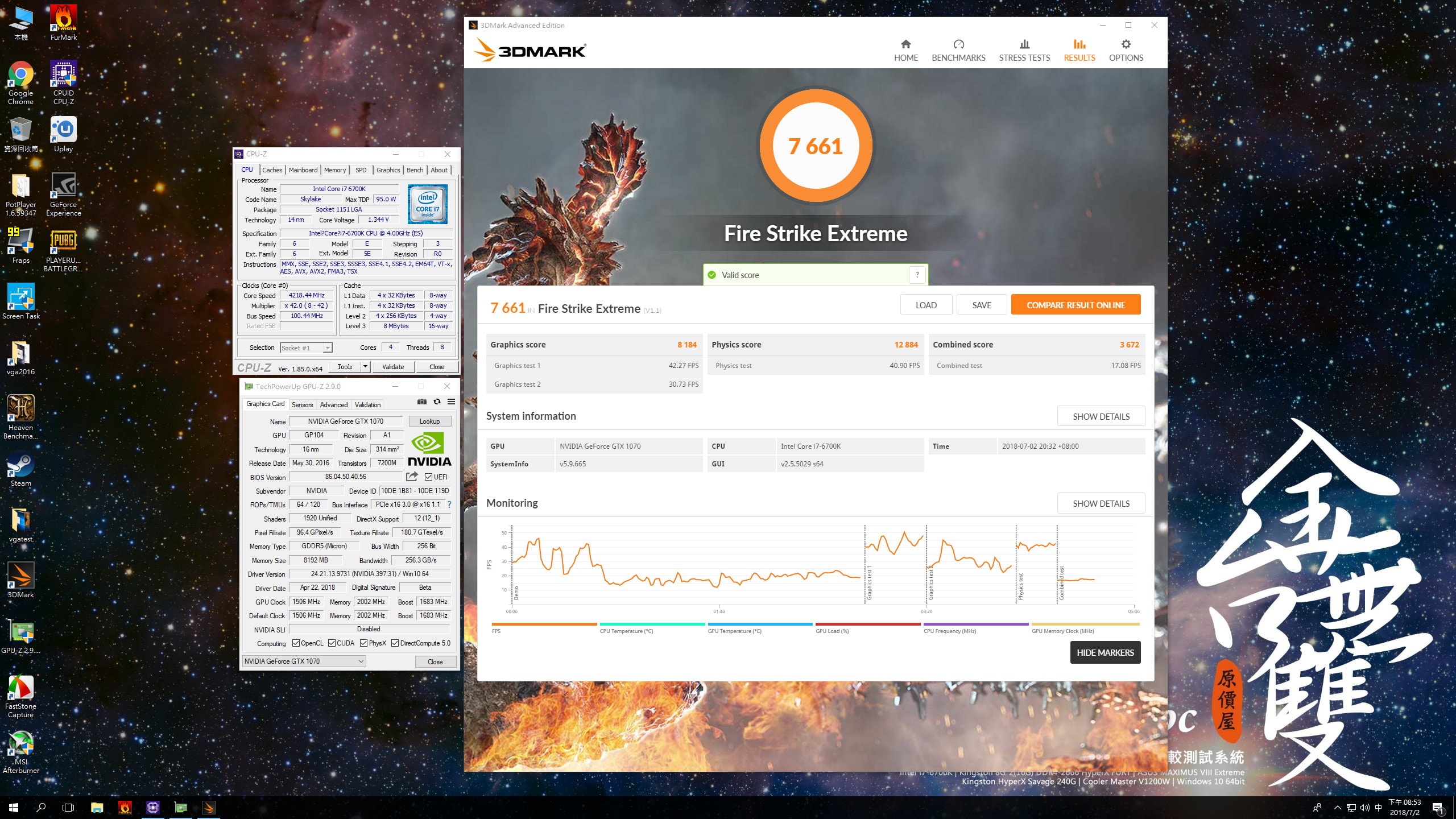Click Lookup button in GPU-Z
This screenshot has width=1456, height=819.
pos(429,421)
